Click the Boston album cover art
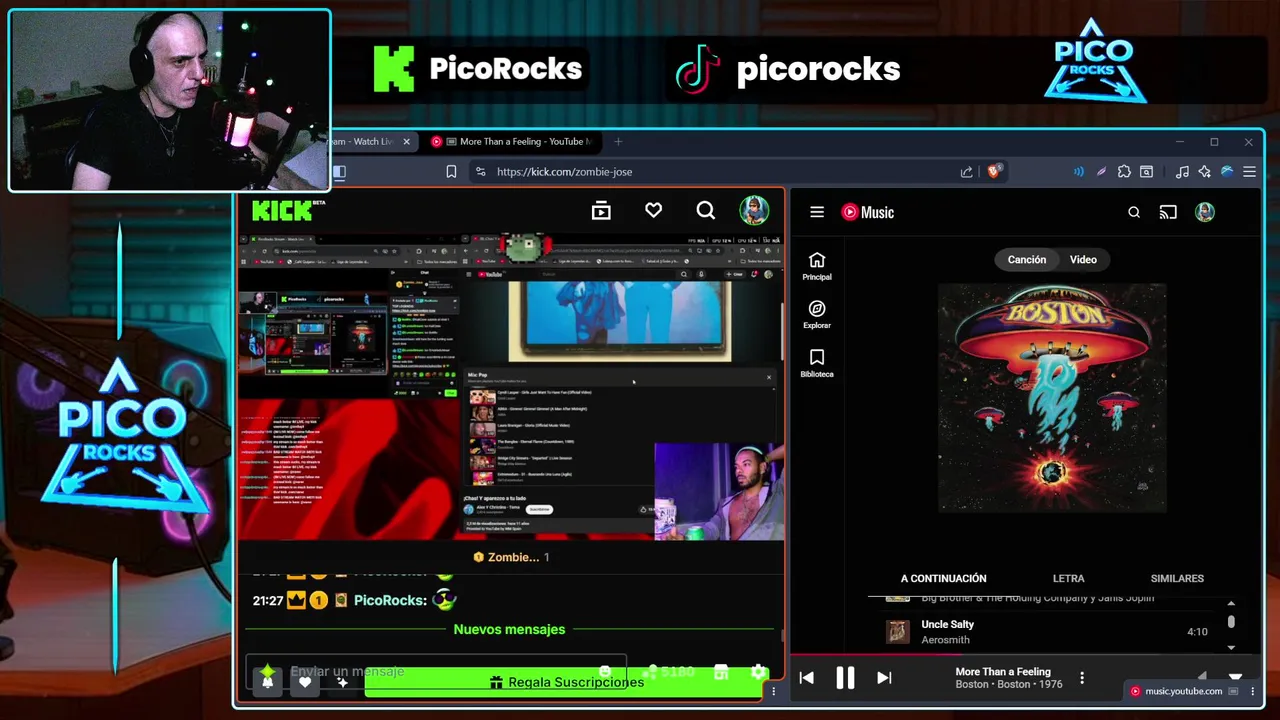Viewport: 1280px width, 720px height. (1052, 398)
